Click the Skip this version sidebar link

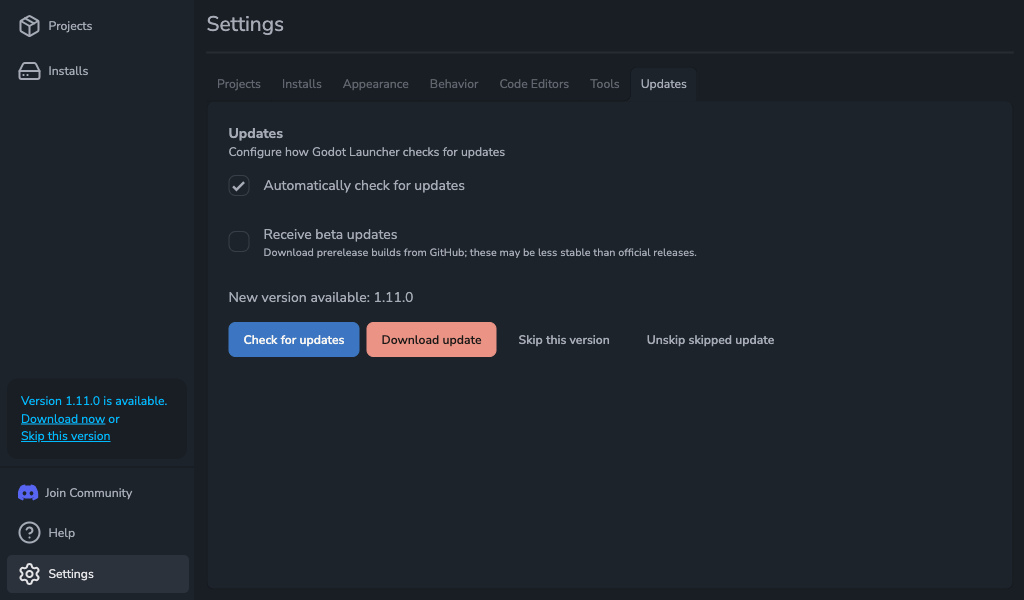[65, 436]
